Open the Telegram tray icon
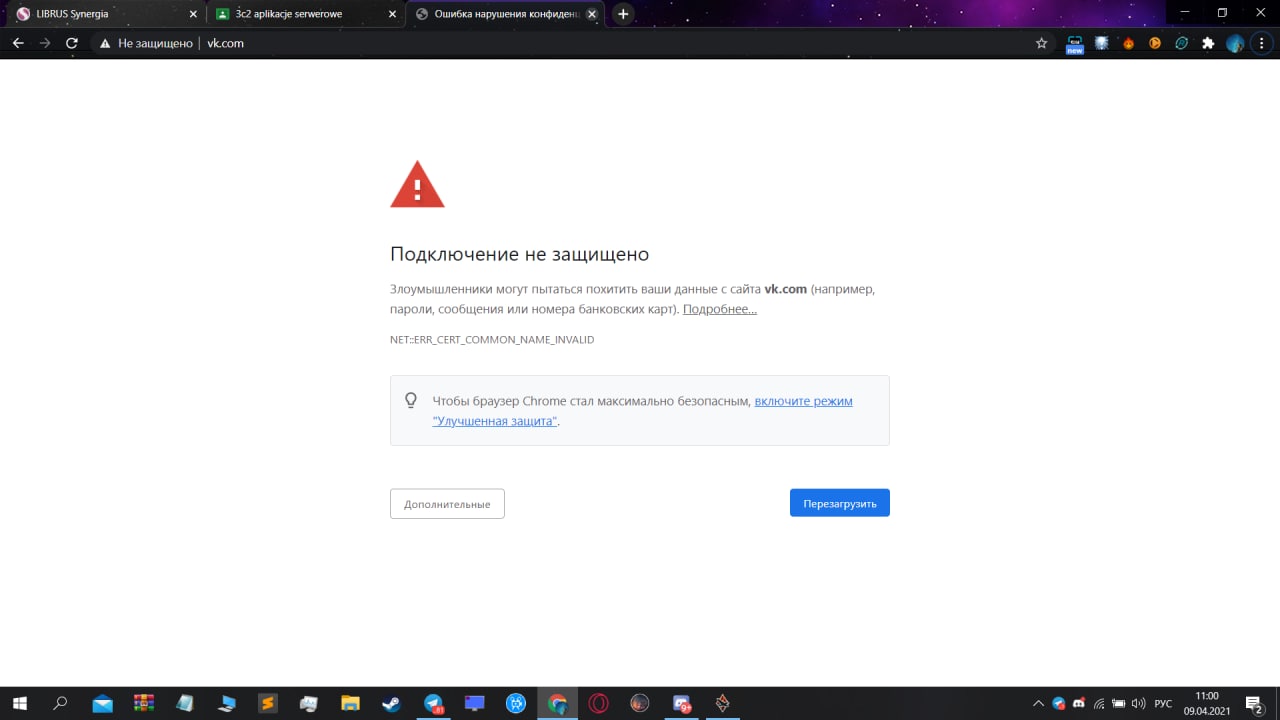 (x=1059, y=704)
